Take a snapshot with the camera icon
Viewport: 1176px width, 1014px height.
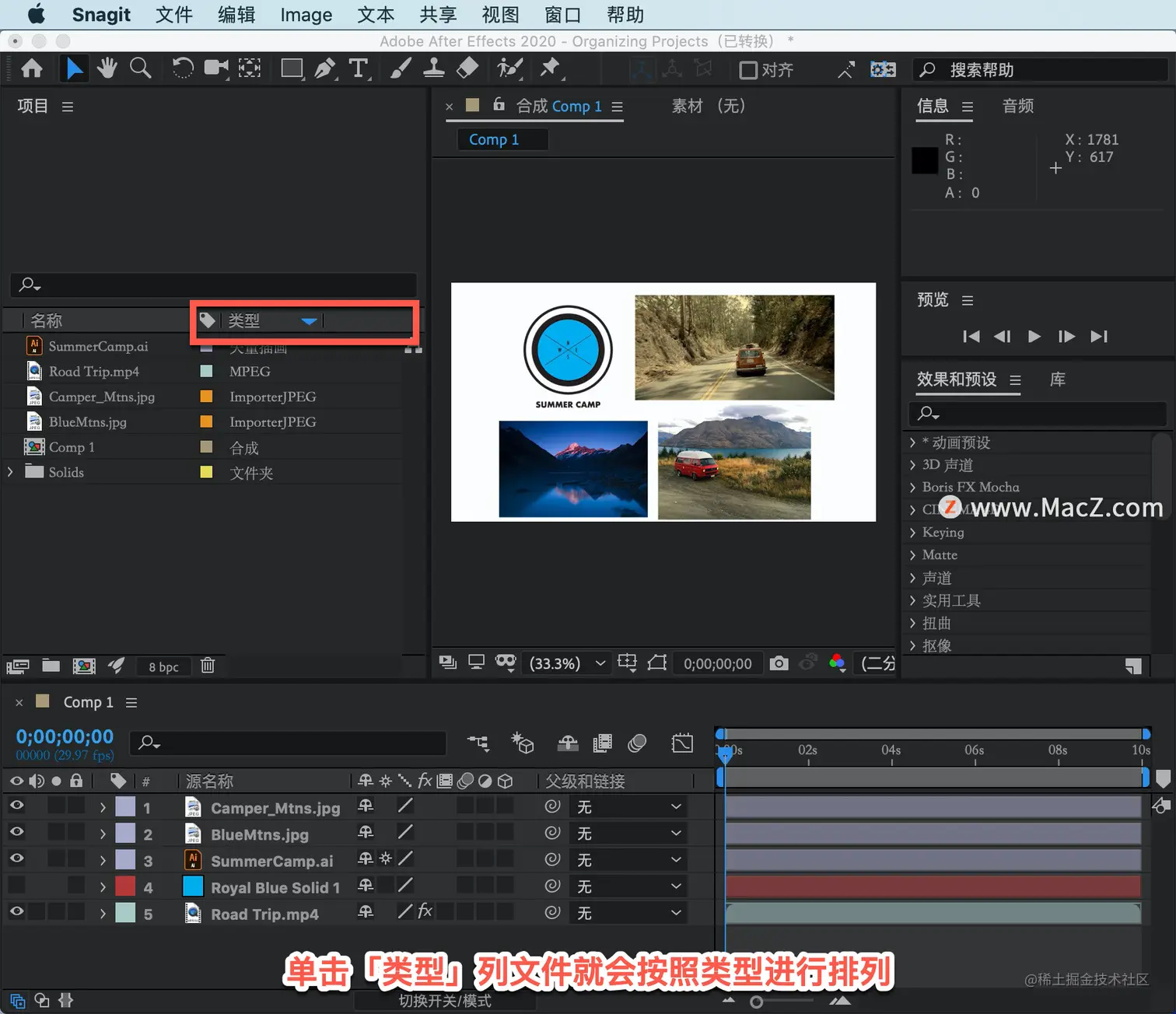779,663
